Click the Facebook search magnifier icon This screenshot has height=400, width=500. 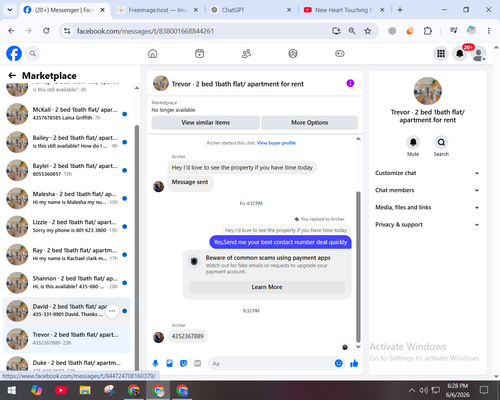pyautogui.click(x=33, y=53)
